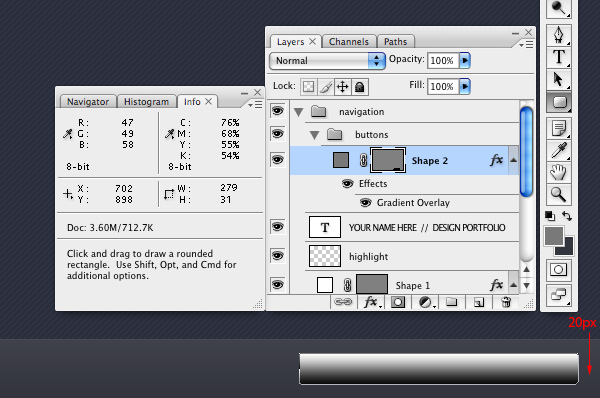Toggle visibility of Shape 2 Effects

pos(347,184)
